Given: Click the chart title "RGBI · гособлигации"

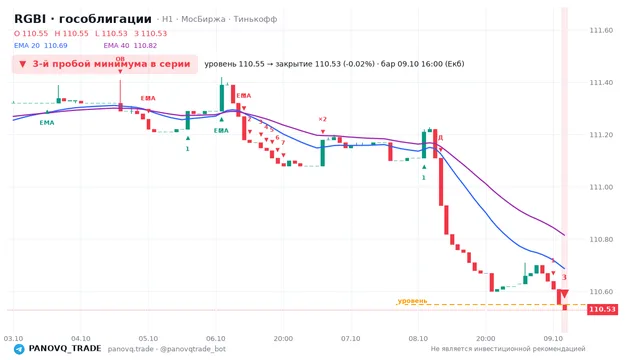Looking at the screenshot, I should [83, 19].
